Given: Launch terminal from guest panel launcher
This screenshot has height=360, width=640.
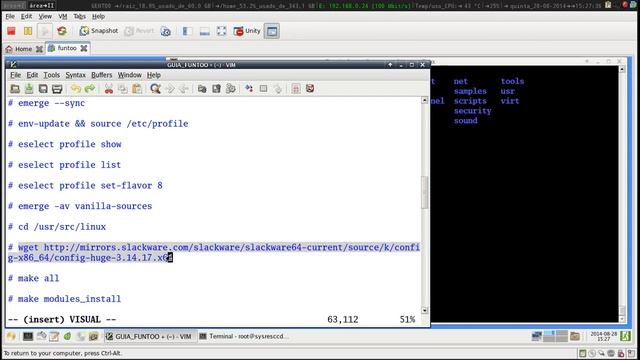Looking at the screenshot, I should (28, 336).
